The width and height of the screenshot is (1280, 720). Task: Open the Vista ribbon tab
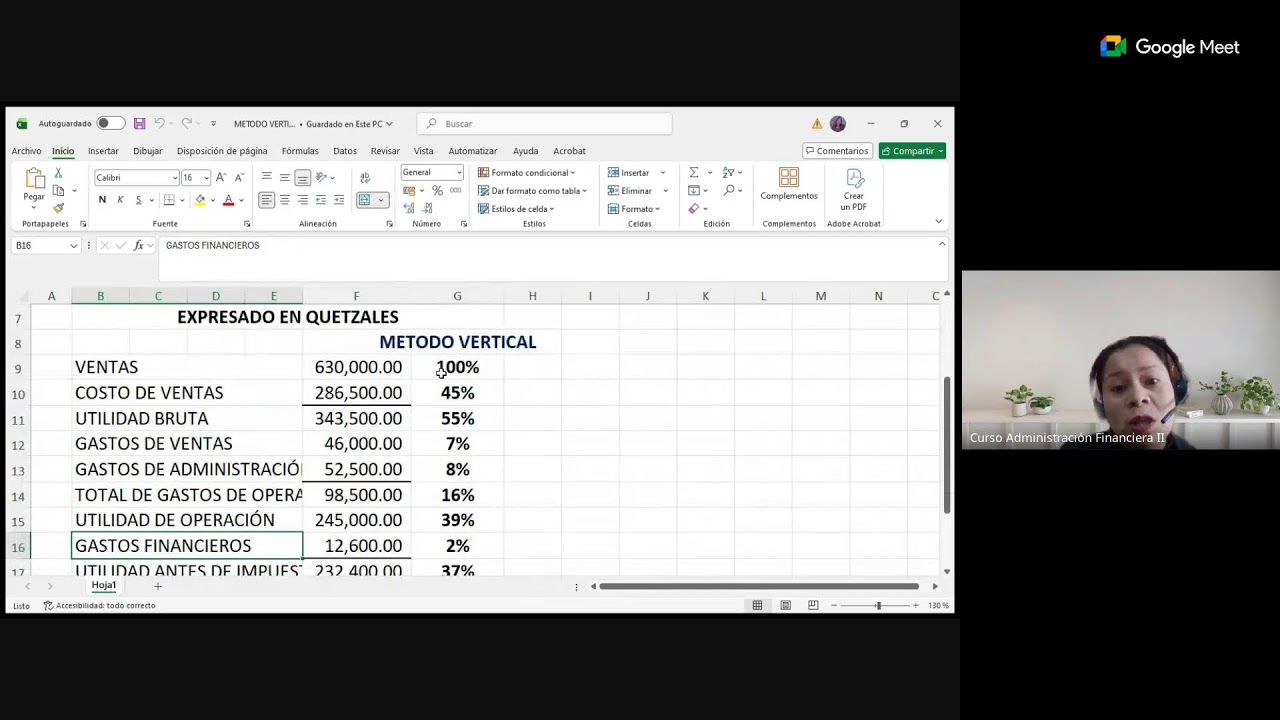click(x=424, y=151)
